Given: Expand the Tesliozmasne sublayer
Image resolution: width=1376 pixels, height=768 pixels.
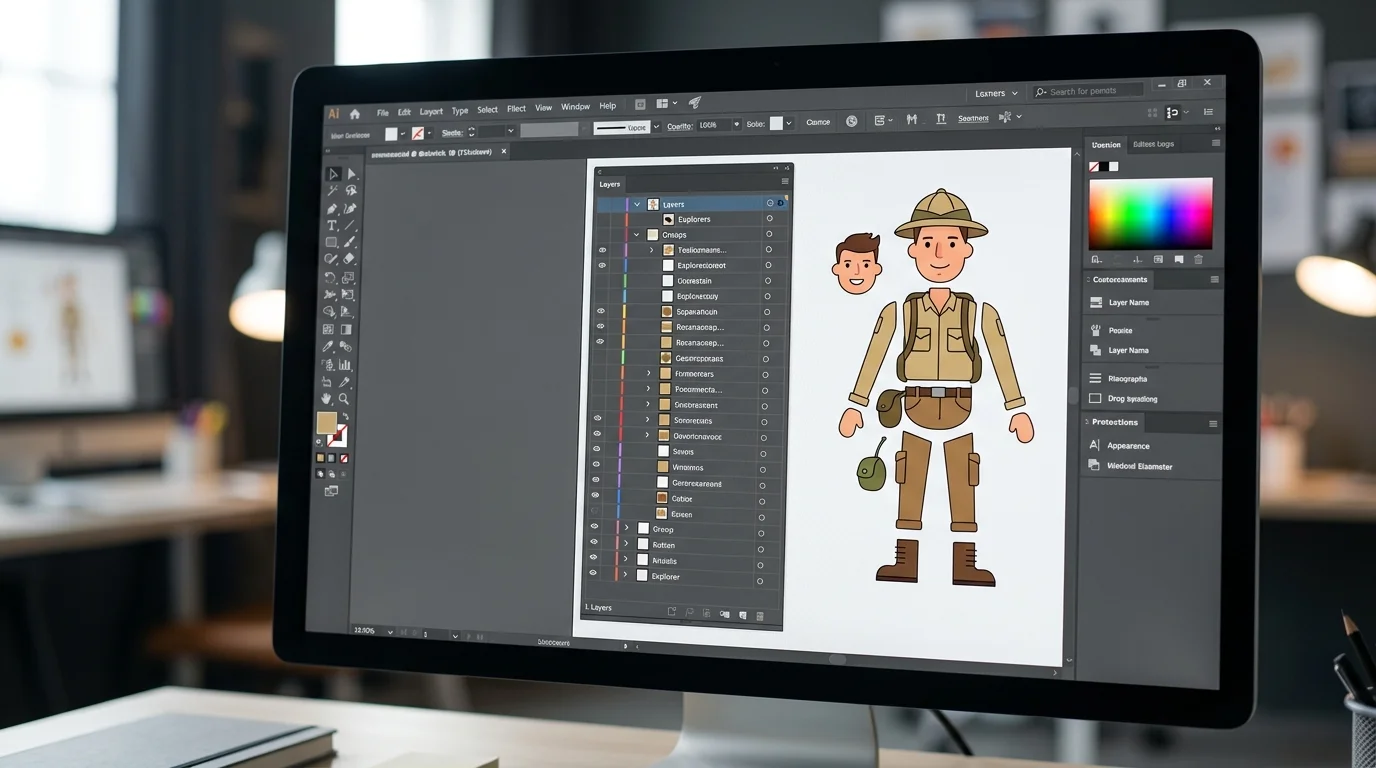Looking at the screenshot, I should click(x=651, y=250).
